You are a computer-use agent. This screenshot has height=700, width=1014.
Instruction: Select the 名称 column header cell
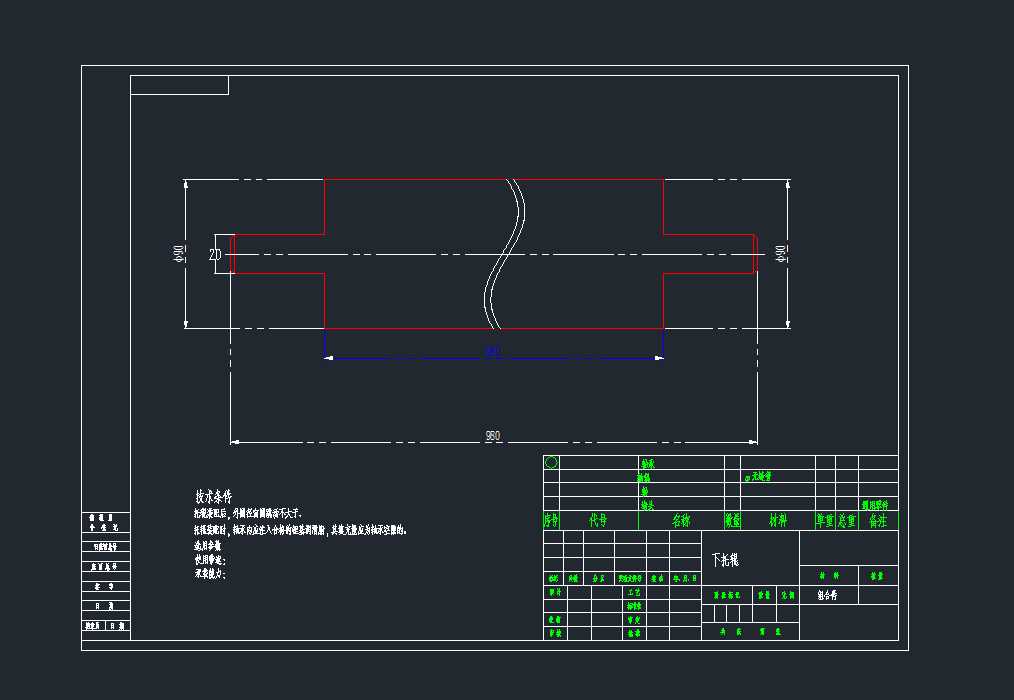tap(681, 521)
